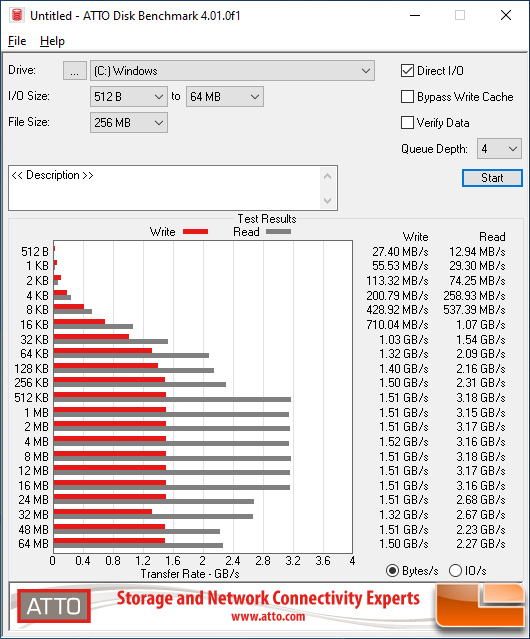The image size is (530, 639).
Task: Click the 1.54 GB/s read value
Action: tap(481, 339)
